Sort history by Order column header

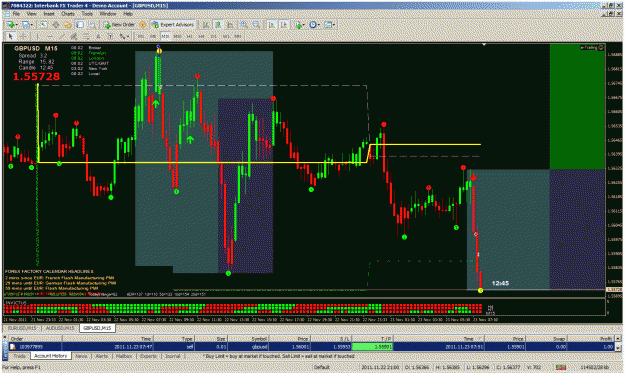pos(35,339)
